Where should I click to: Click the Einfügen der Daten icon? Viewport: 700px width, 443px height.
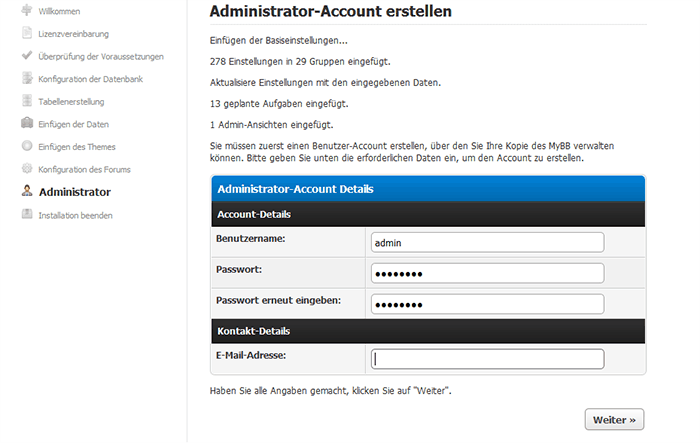[27, 123]
